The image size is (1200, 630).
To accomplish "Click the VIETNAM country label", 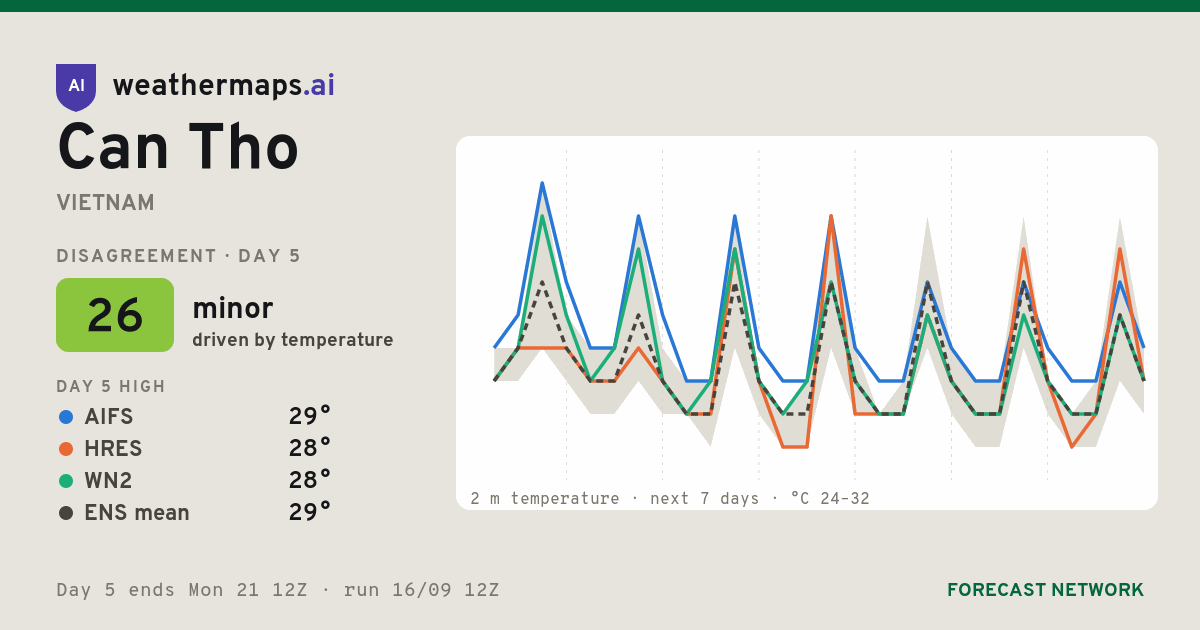I will pyautogui.click(x=106, y=203).
